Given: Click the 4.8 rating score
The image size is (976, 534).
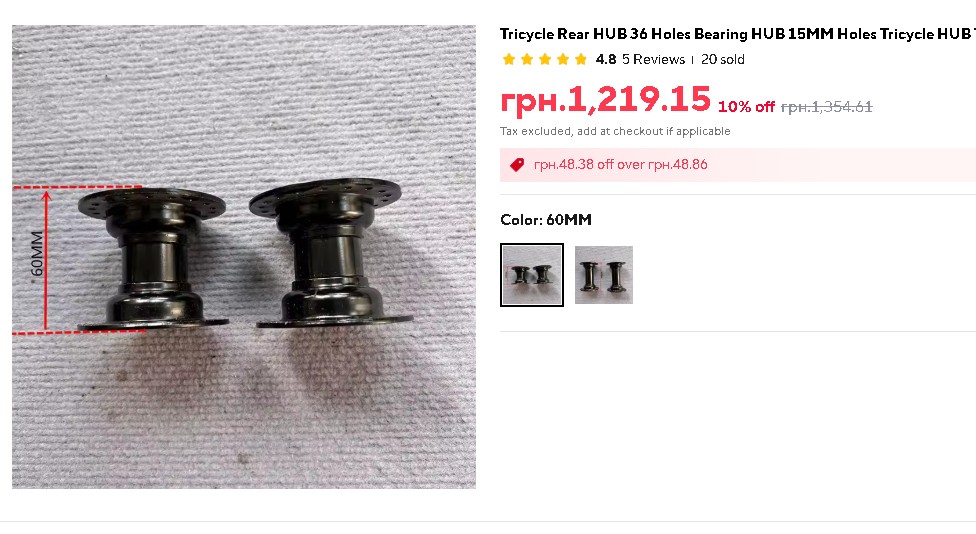Looking at the screenshot, I should 606,59.
